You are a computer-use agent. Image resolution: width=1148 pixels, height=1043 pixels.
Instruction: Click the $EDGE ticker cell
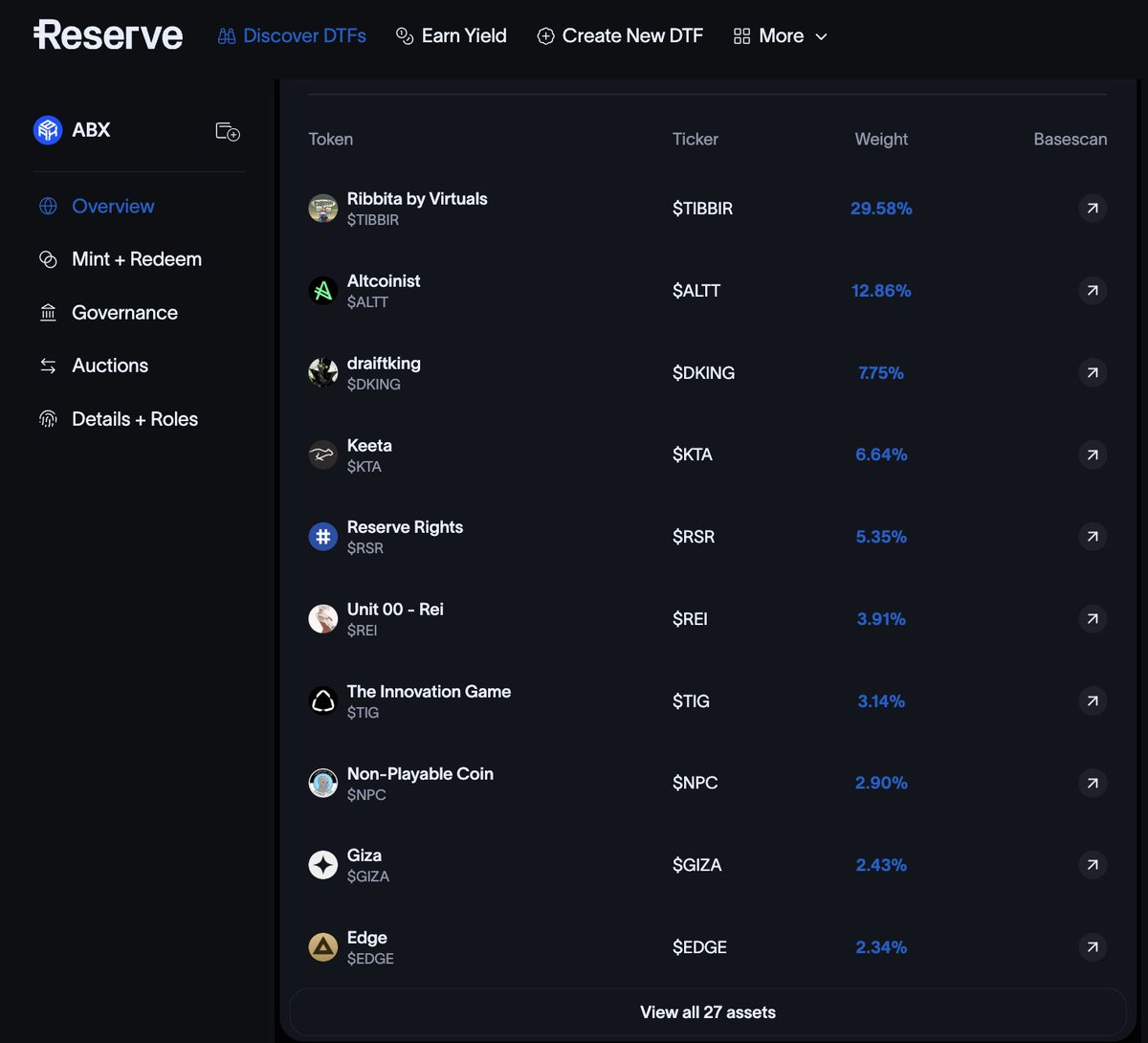[x=700, y=947]
